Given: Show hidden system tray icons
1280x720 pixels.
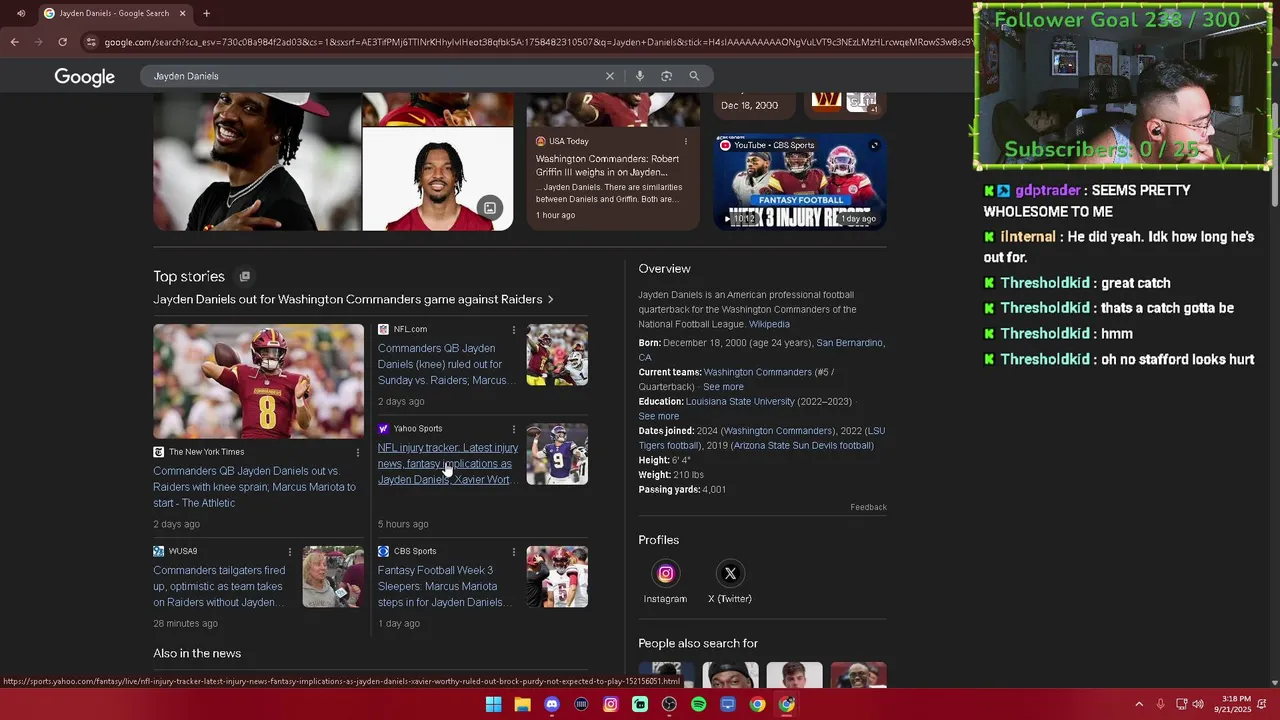Looking at the screenshot, I should (1139, 704).
